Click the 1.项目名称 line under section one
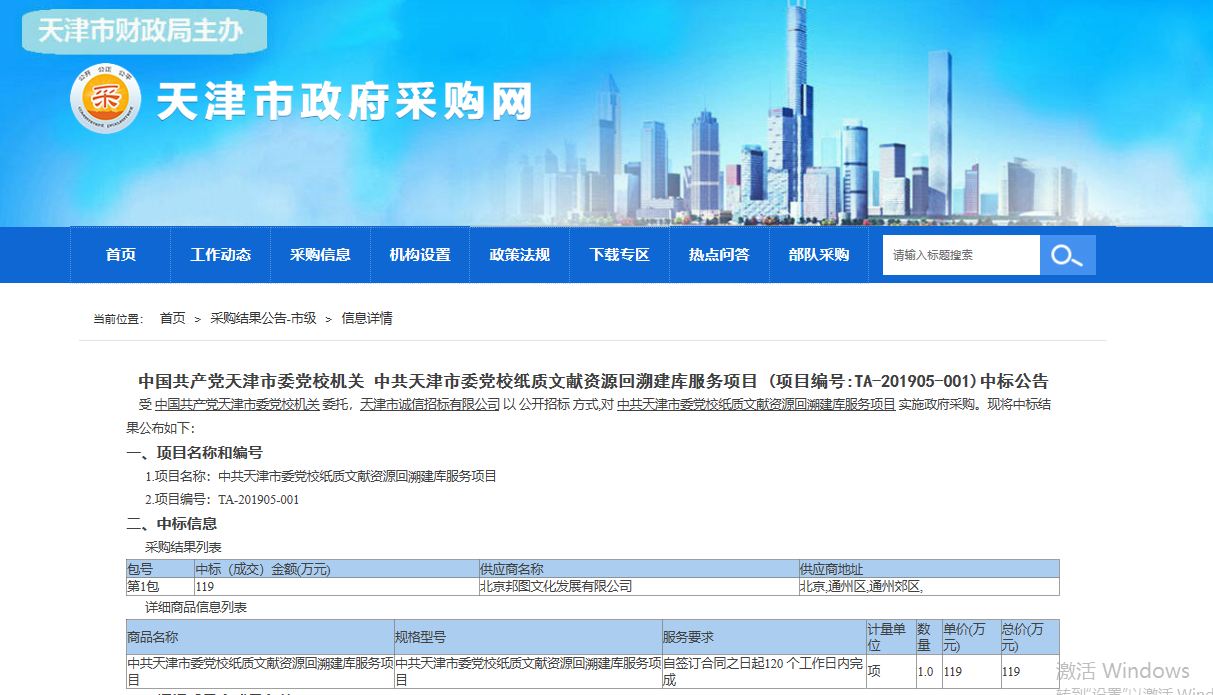1213x695 pixels. (321, 477)
